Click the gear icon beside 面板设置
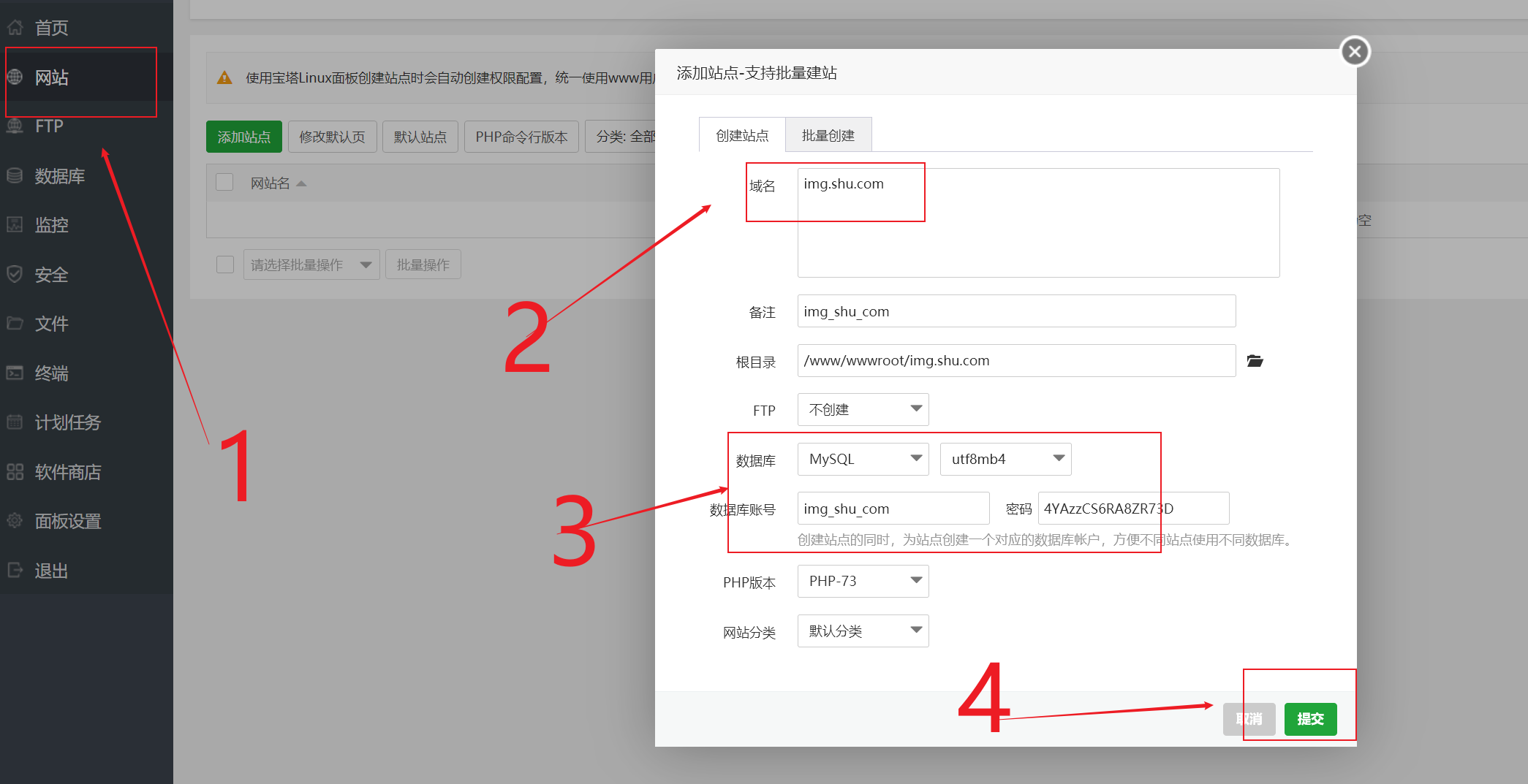Screen dimensions: 1528x784 [x=15, y=521]
